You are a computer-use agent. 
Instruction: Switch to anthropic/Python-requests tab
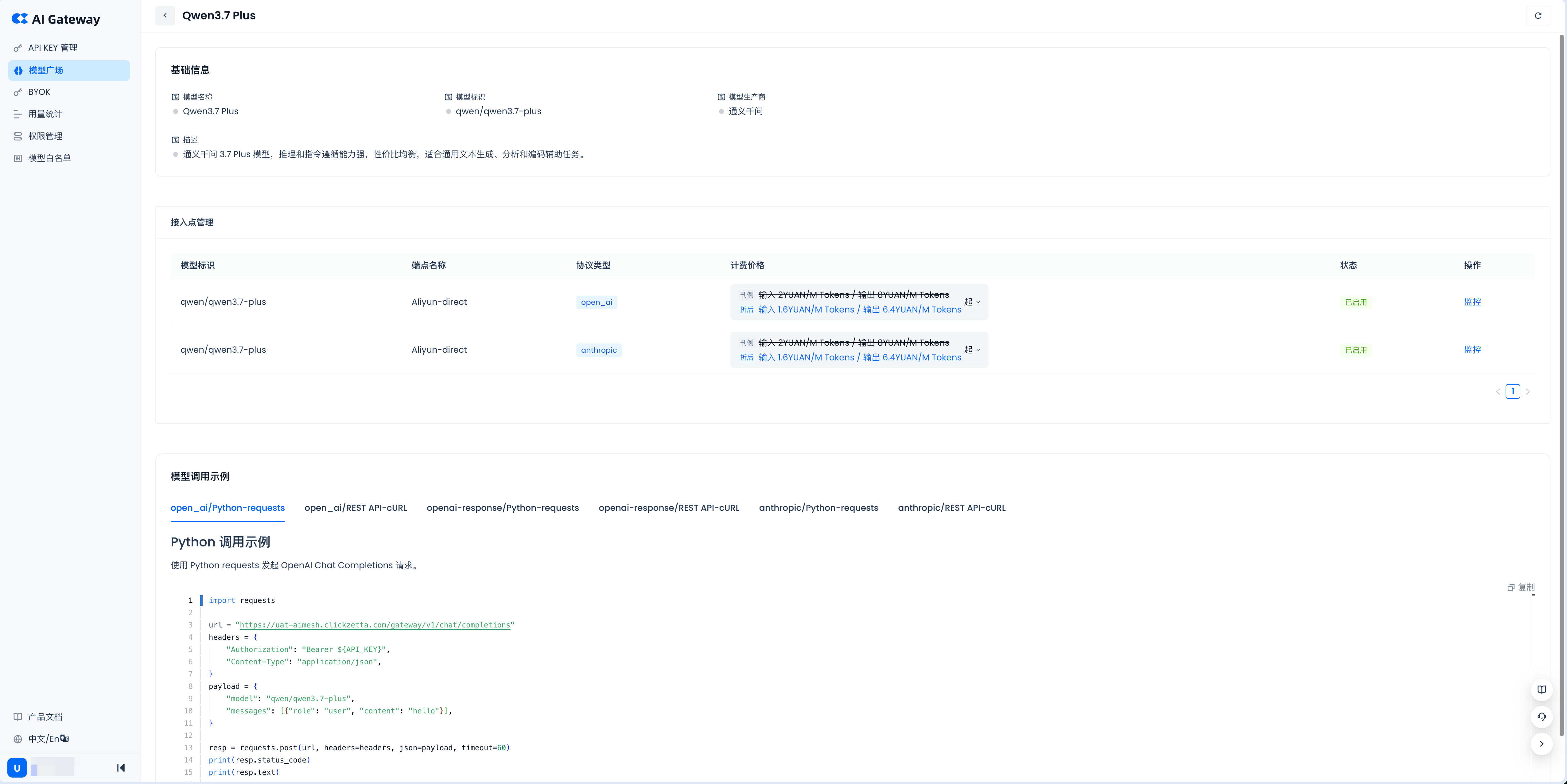(x=818, y=508)
